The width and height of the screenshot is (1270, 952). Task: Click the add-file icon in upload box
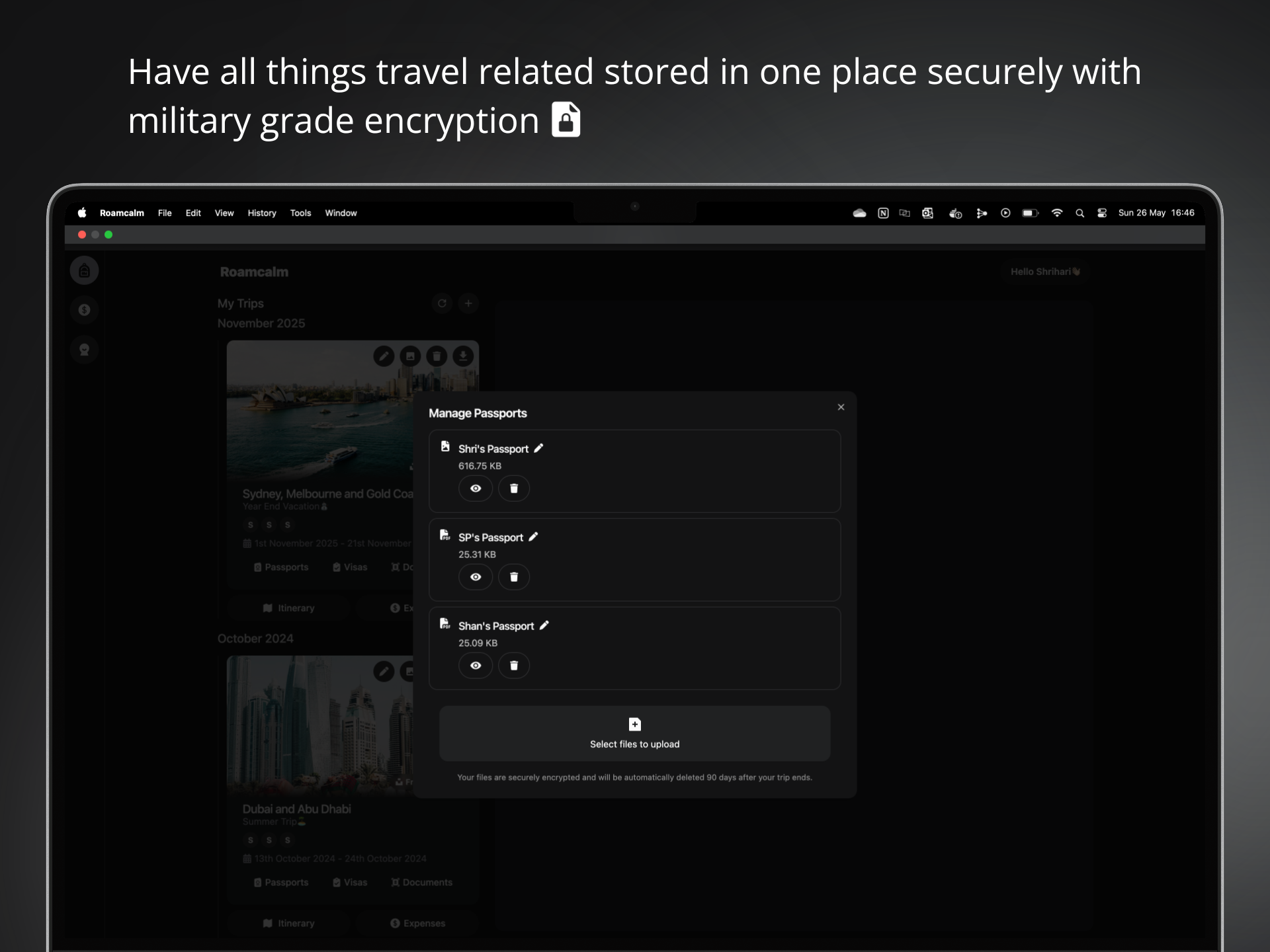[634, 724]
